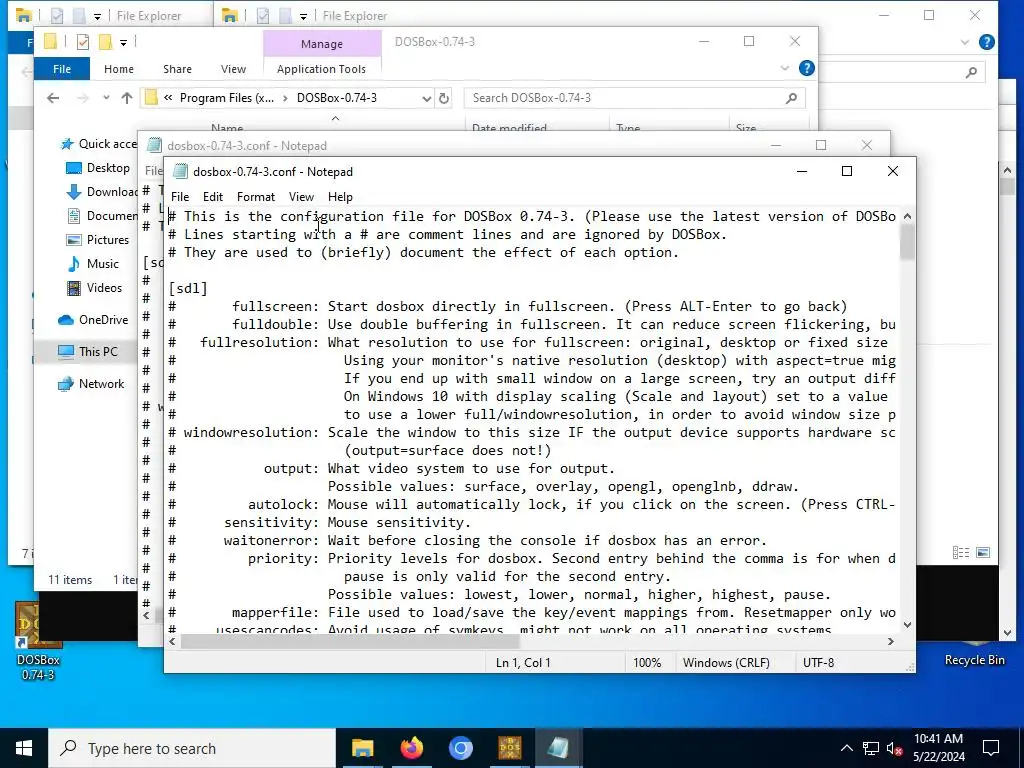Click the taskbar search box

[x=192, y=748]
